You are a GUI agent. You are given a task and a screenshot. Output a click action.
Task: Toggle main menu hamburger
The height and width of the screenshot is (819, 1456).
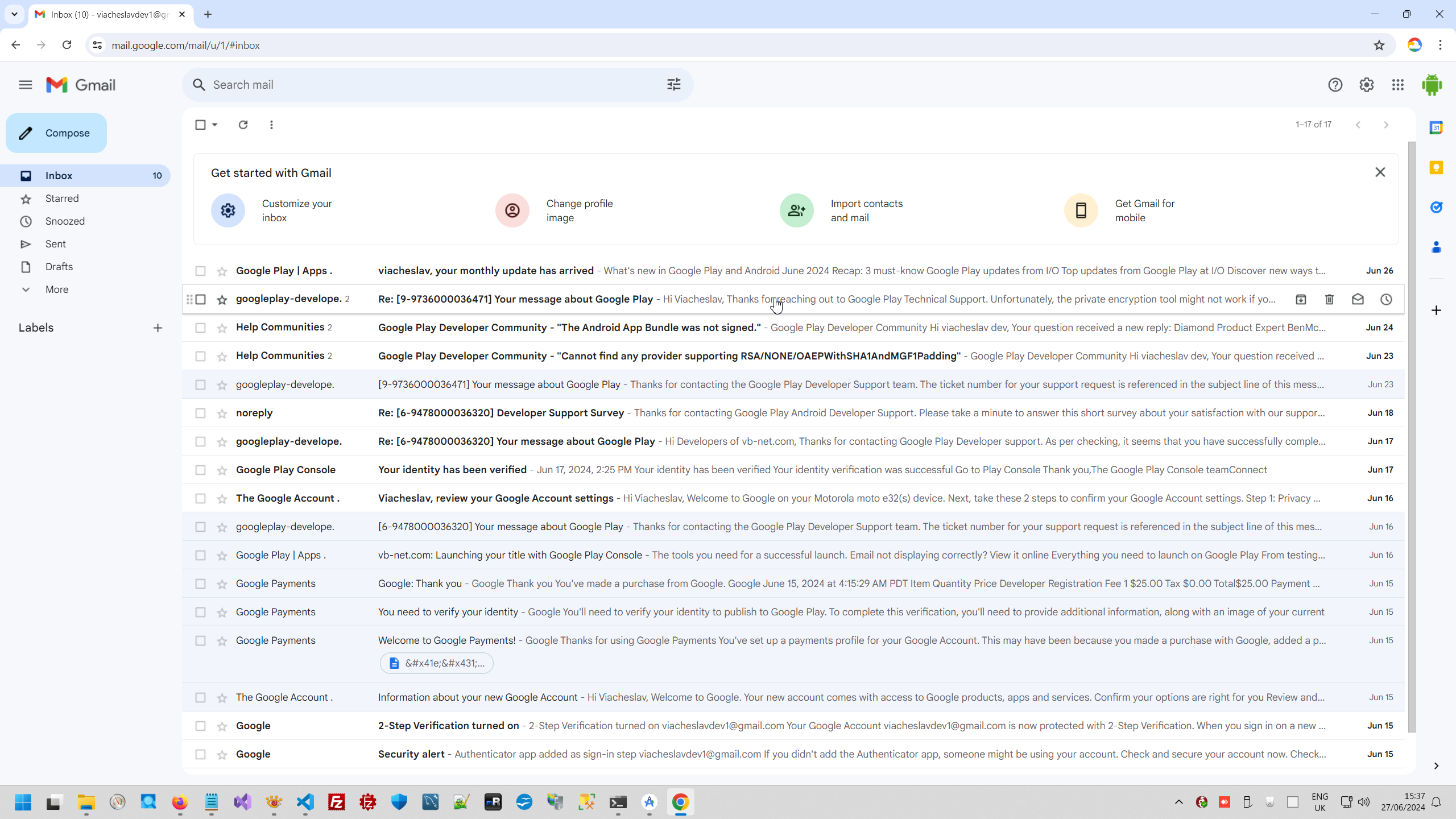click(x=25, y=85)
